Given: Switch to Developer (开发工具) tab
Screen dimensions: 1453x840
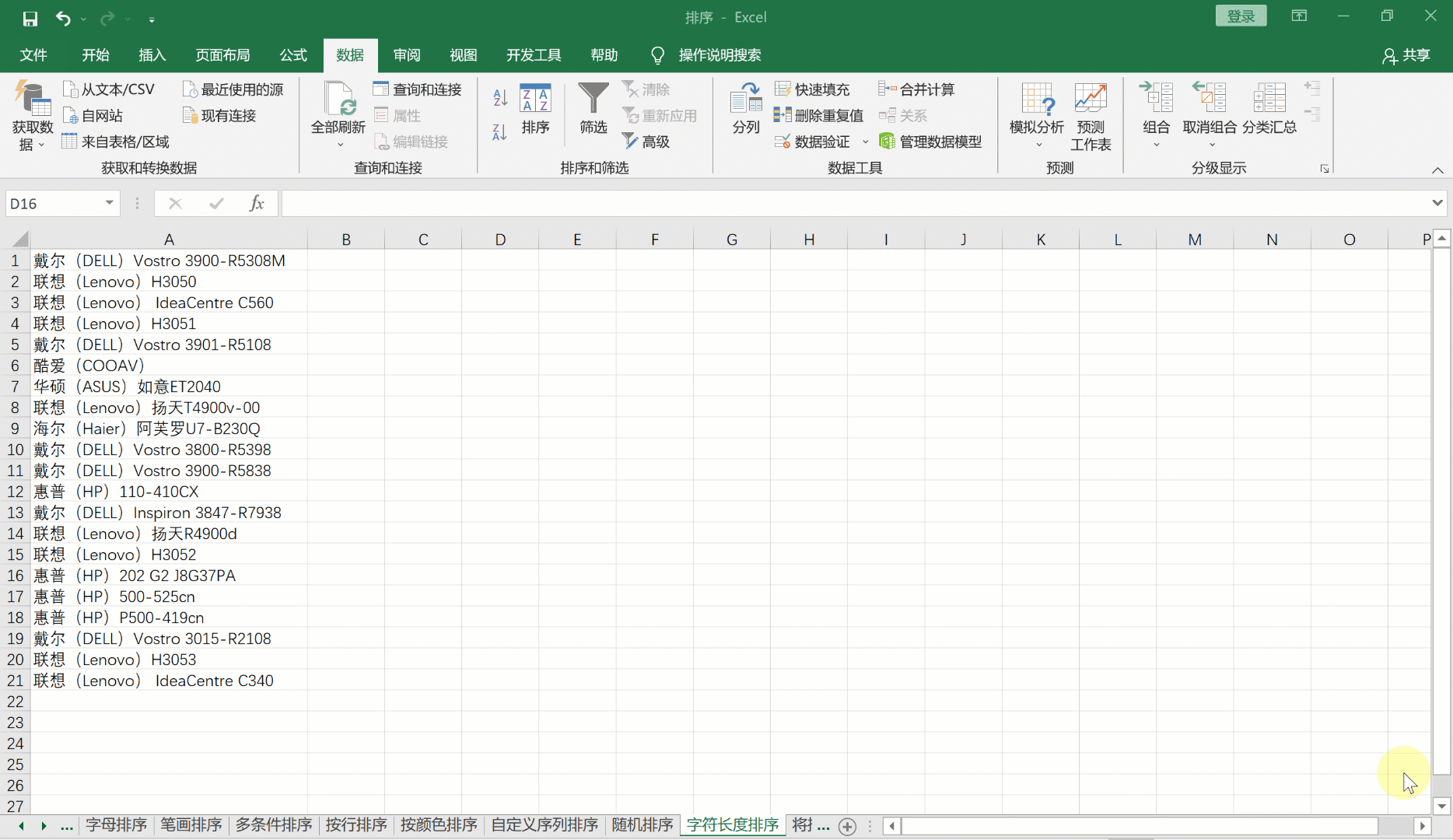Looking at the screenshot, I should [x=534, y=55].
